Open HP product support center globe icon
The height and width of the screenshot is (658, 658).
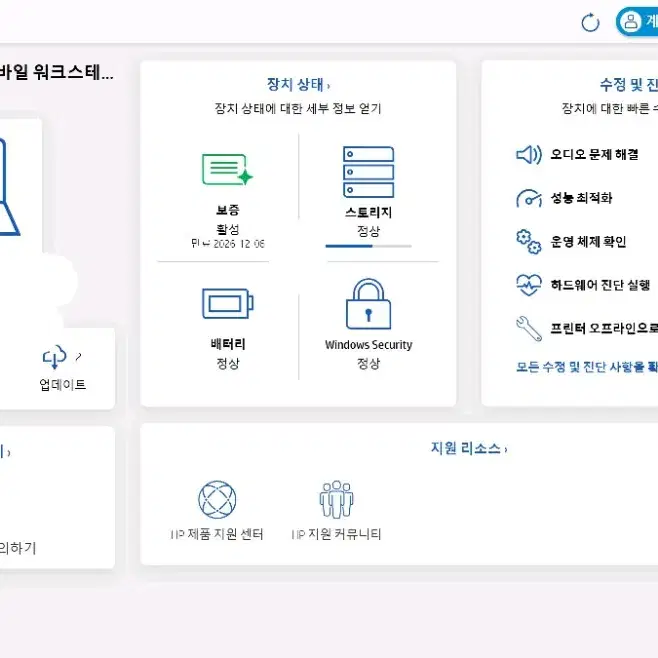[217, 500]
